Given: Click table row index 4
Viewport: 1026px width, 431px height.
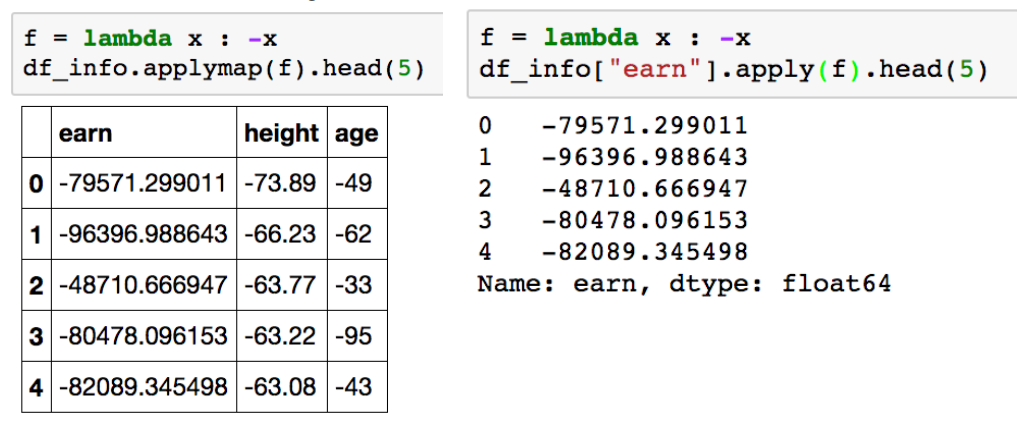Looking at the screenshot, I should point(37,387).
